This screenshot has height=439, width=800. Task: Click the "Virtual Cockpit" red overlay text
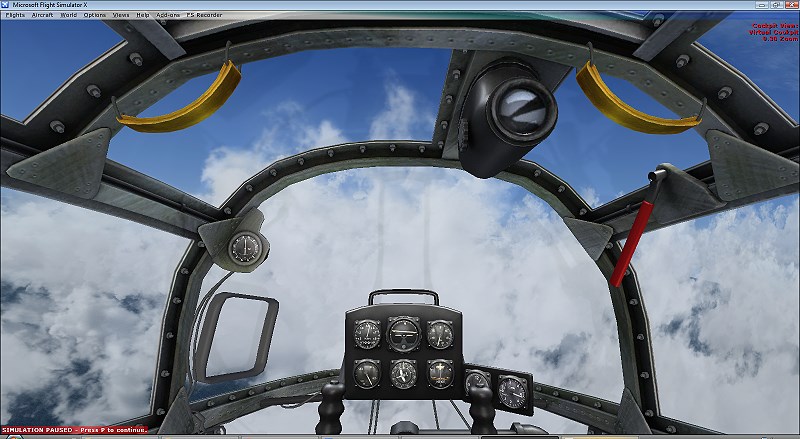[x=773, y=32]
